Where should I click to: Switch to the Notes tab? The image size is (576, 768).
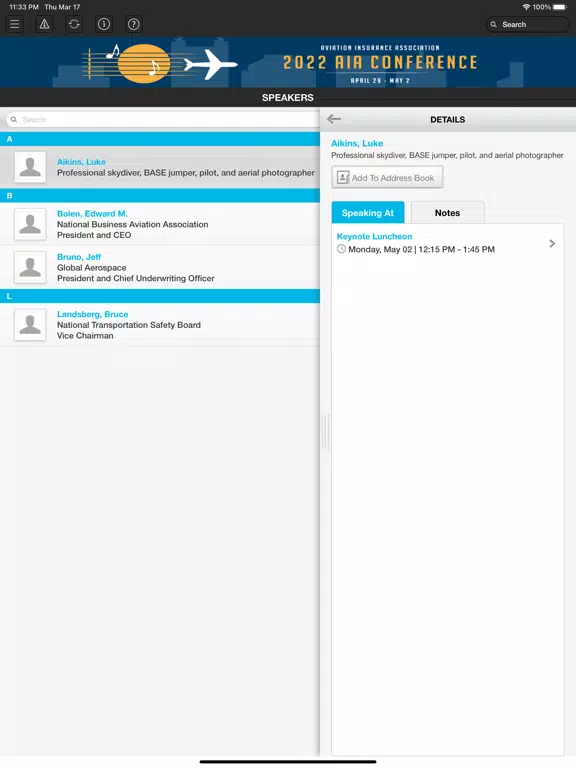[x=448, y=213]
